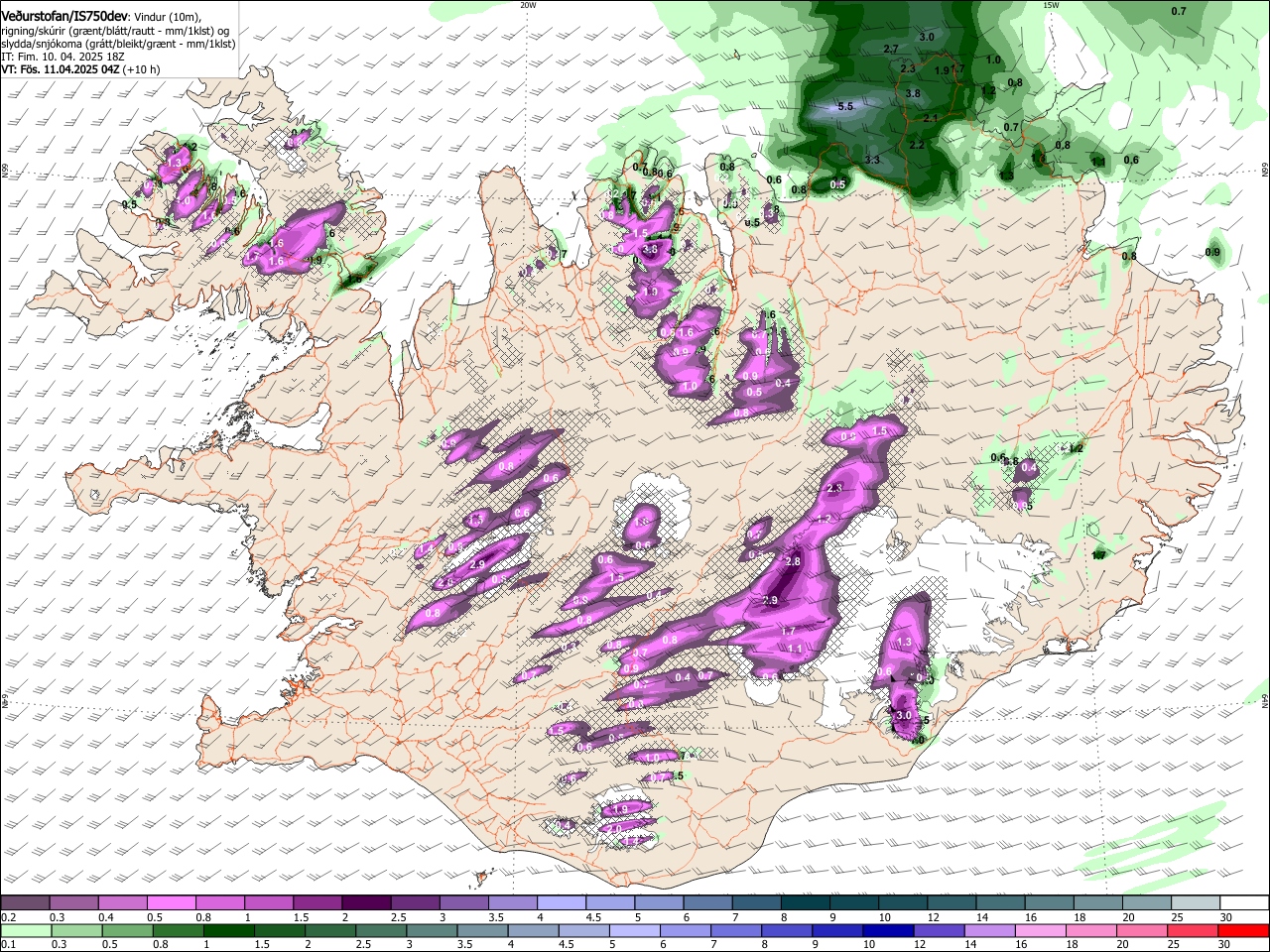This screenshot has height=952, width=1270.
Task: Click the 0.4 label on the snow scale
Action: 106,917
